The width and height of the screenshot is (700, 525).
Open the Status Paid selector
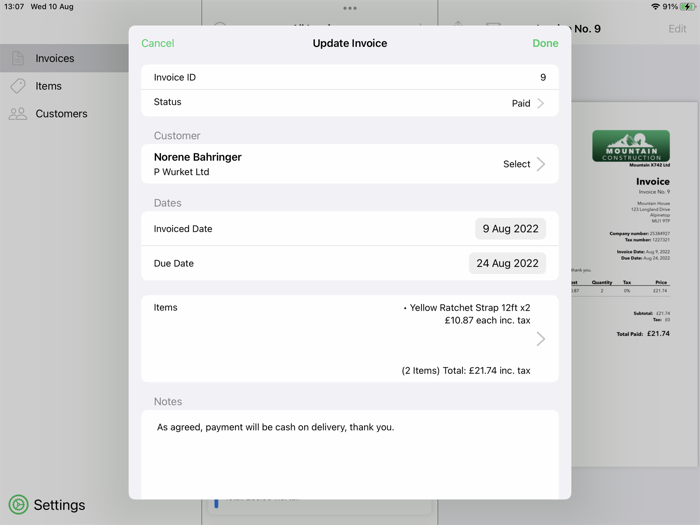[350, 103]
